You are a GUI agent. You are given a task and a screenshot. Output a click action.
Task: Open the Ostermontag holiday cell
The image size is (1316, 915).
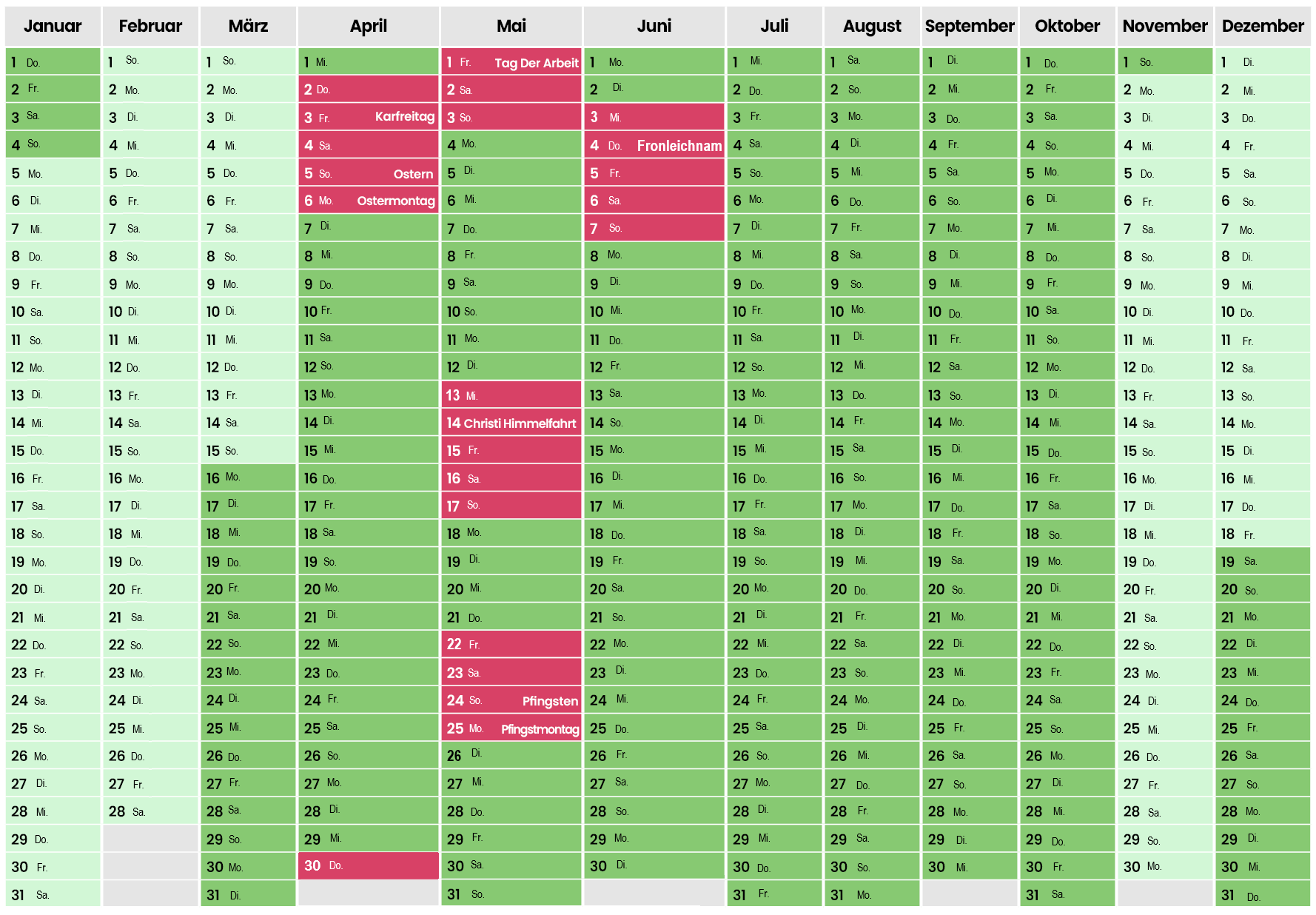tap(369, 201)
